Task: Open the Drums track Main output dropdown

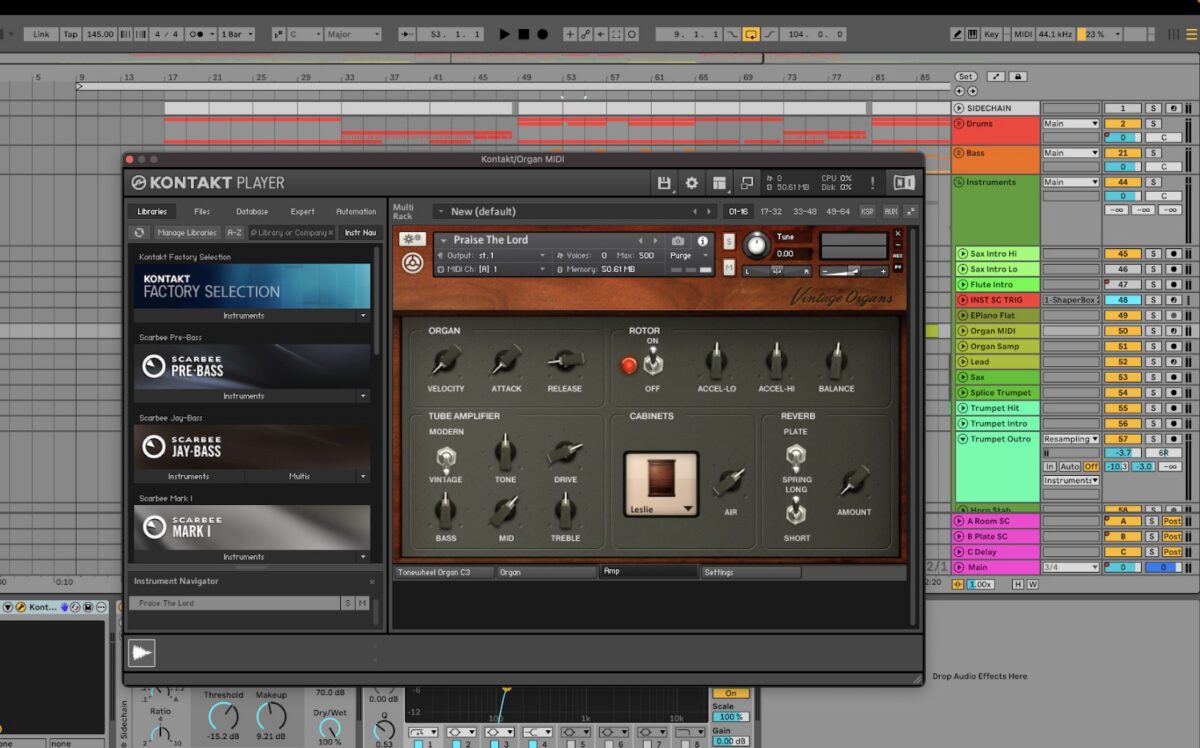Action: [x=1070, y=124]
